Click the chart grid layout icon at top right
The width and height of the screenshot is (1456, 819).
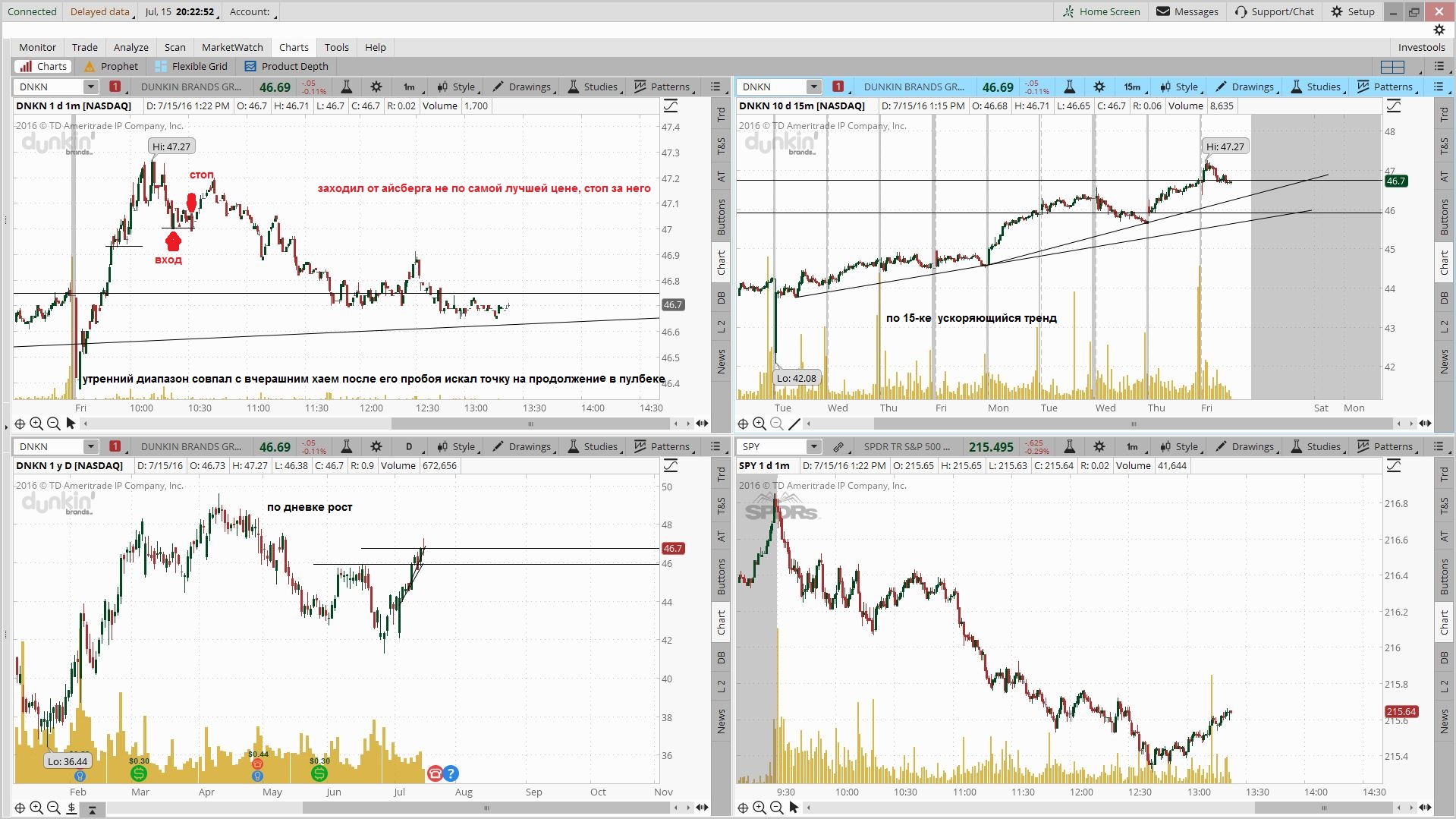click(x=1393, y=67)
